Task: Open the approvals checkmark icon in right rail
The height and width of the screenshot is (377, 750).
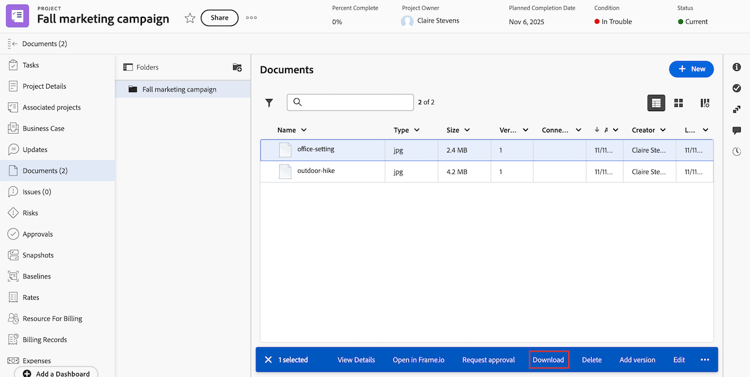Action: tap(737, 88)
